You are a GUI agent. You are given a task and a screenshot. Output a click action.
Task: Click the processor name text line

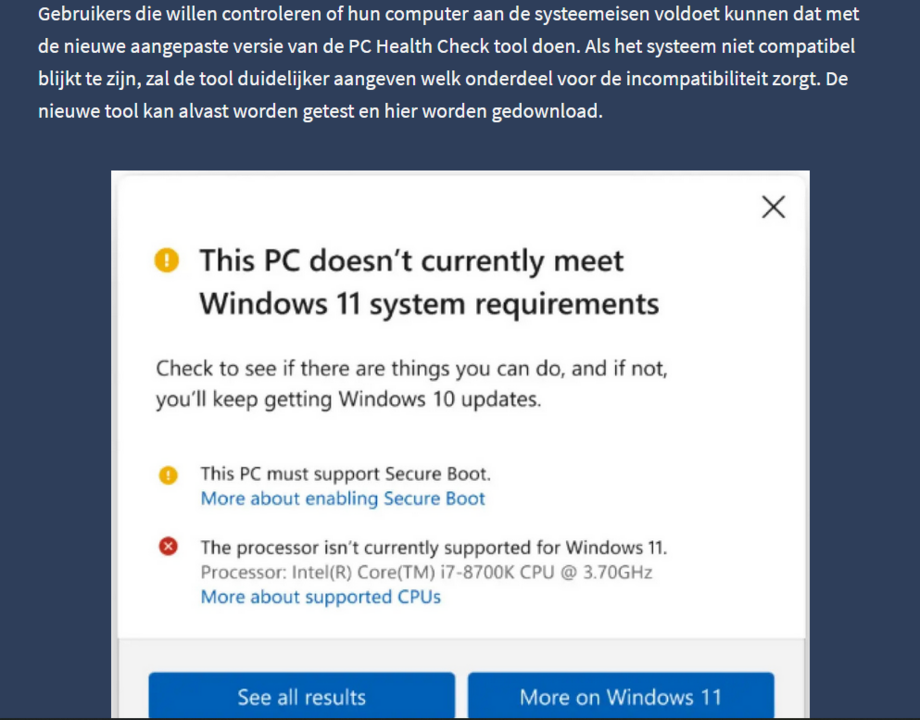pyautogui.click(x=426, y=572)
